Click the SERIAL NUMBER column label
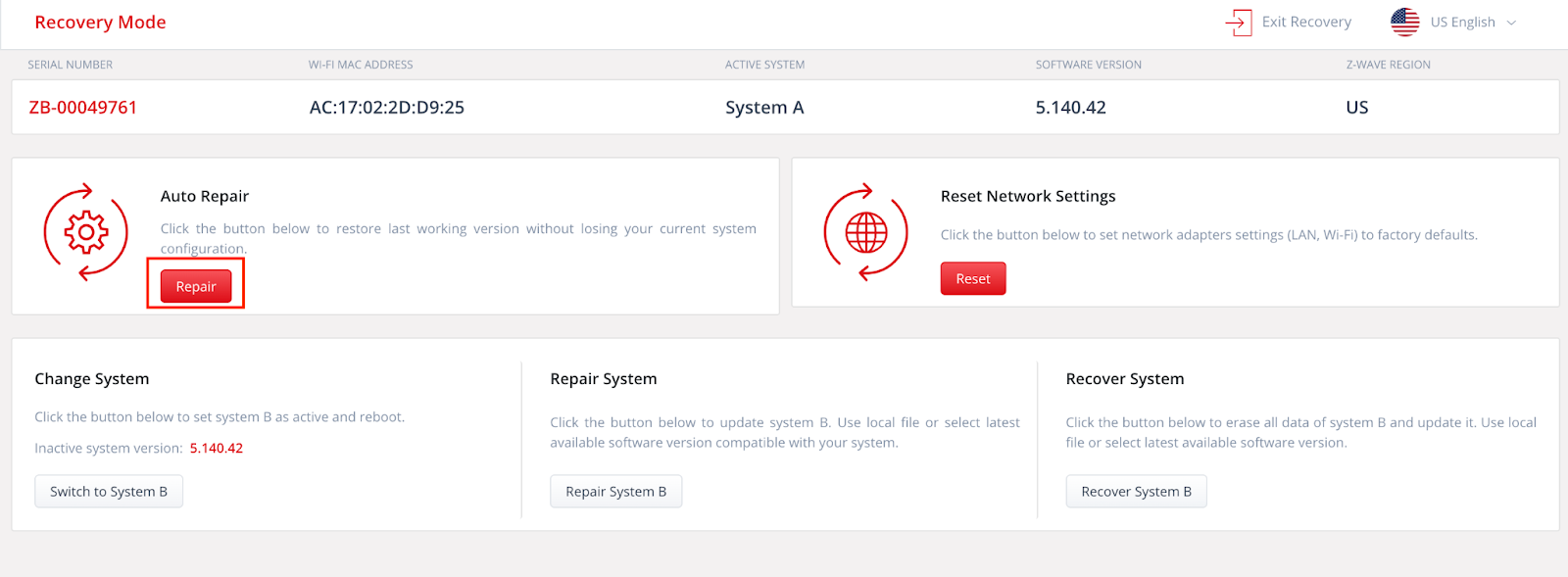1568x577 pixels. 71,65
